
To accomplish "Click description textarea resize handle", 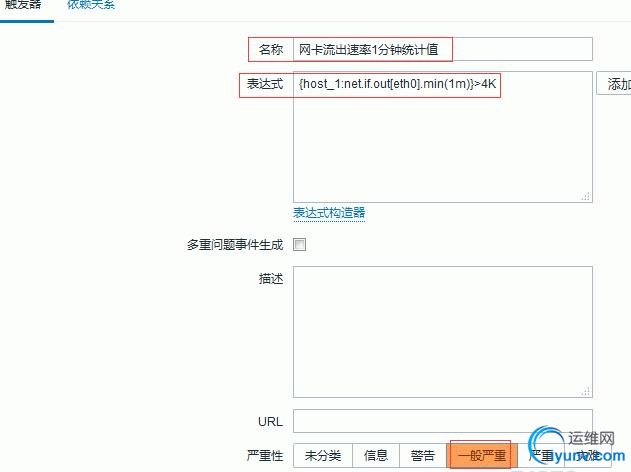I will coord(586,392).
